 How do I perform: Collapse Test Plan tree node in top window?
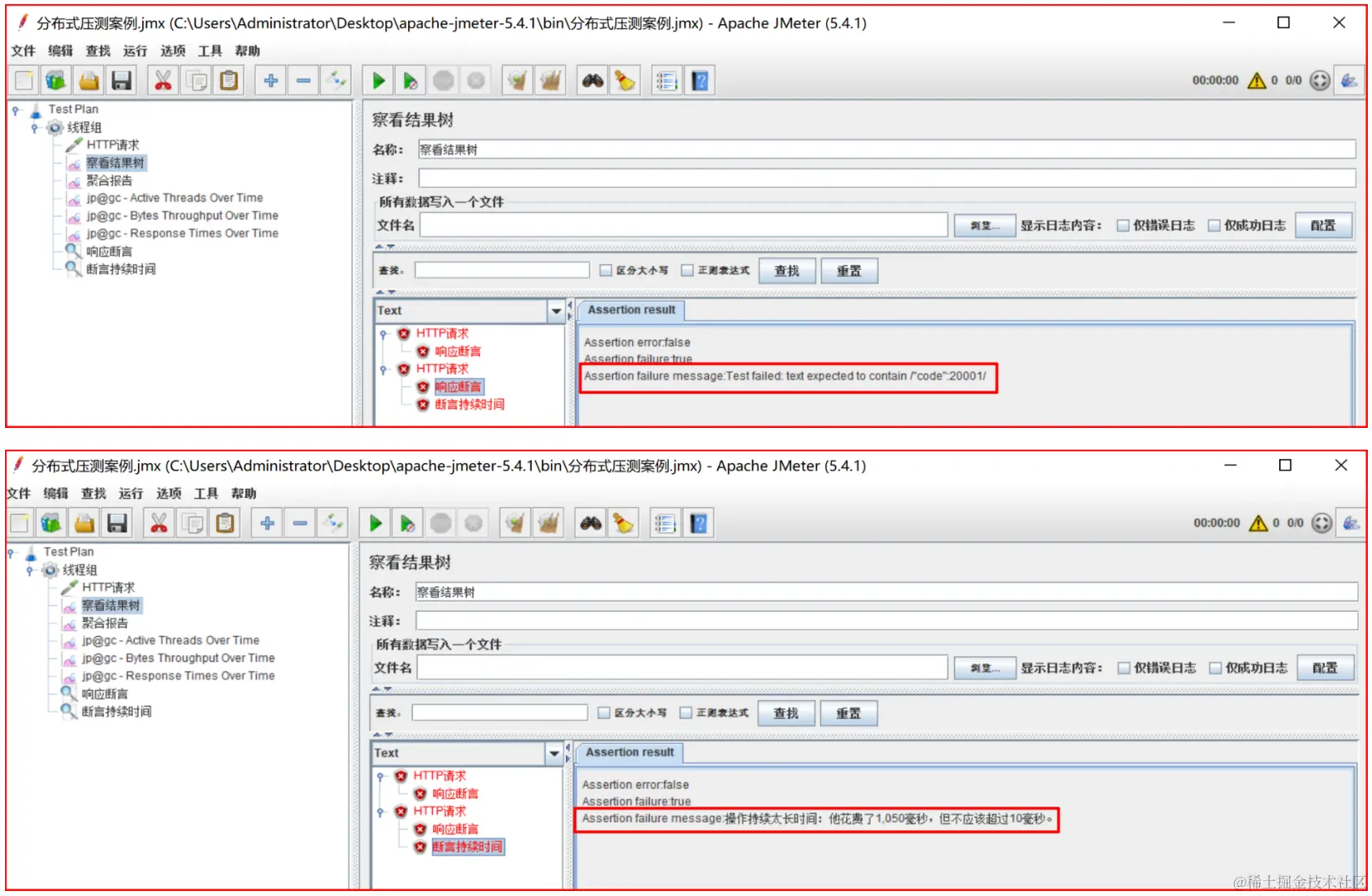15,109
